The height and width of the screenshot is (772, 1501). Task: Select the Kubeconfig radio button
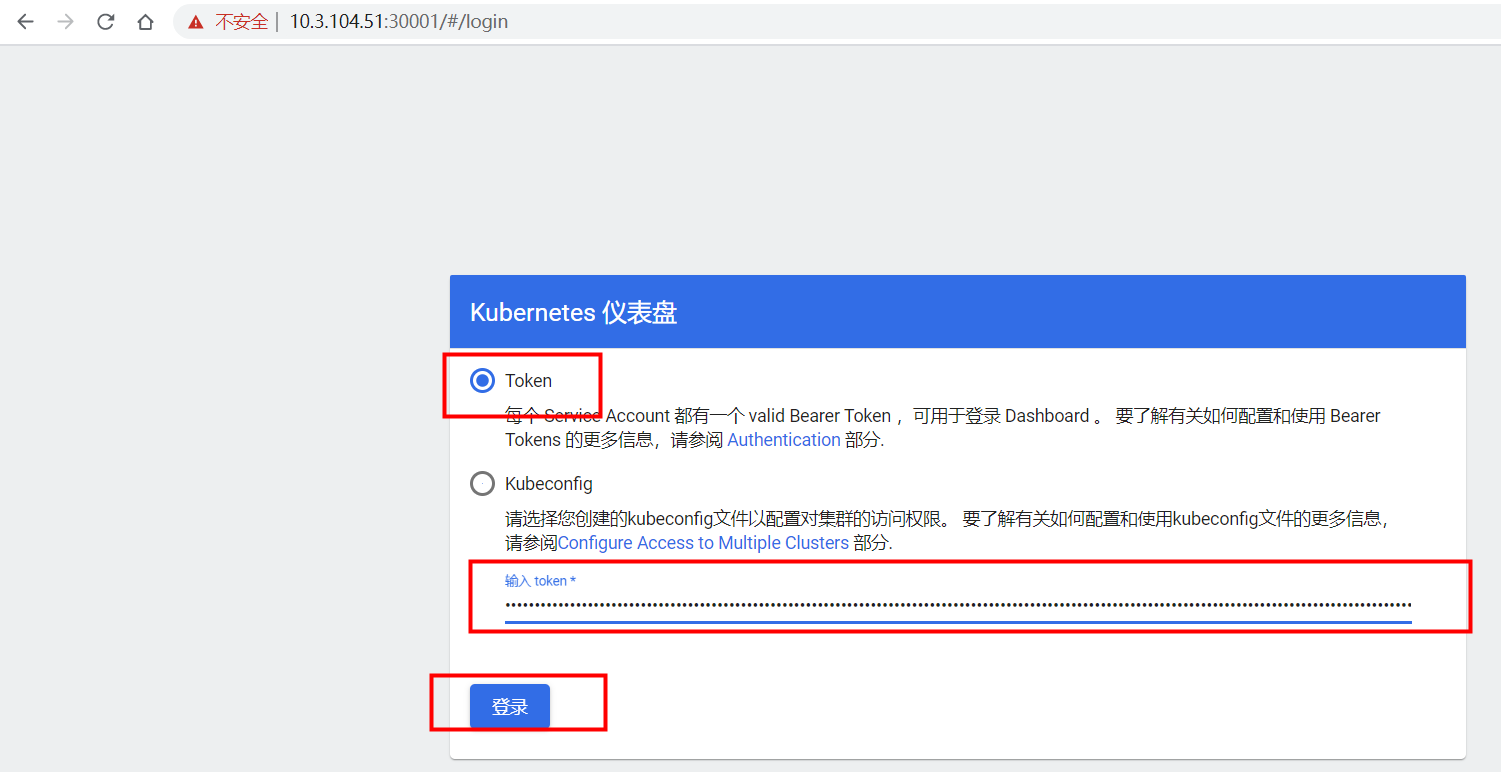pos(482,484)
